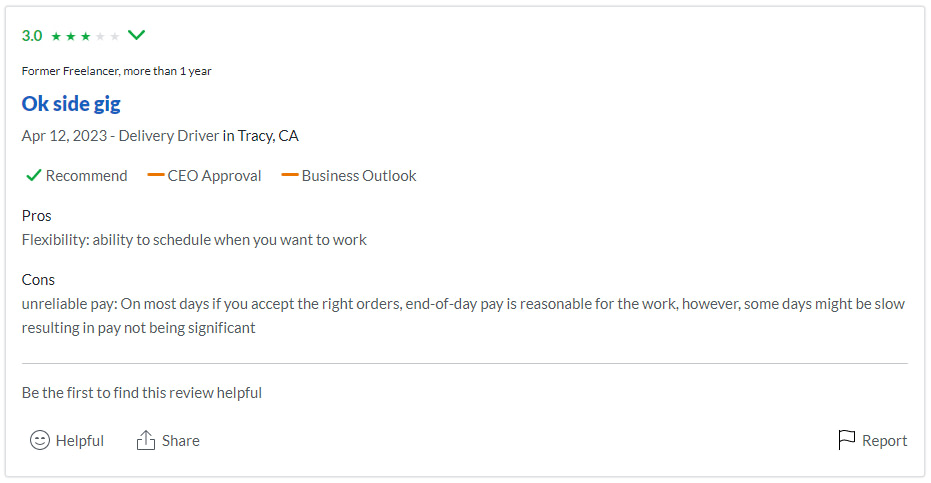Image resolution: width=931 pixels, height=483 pixels.
Task: Click the green Recommend checkmark icon
Action: 34,175
